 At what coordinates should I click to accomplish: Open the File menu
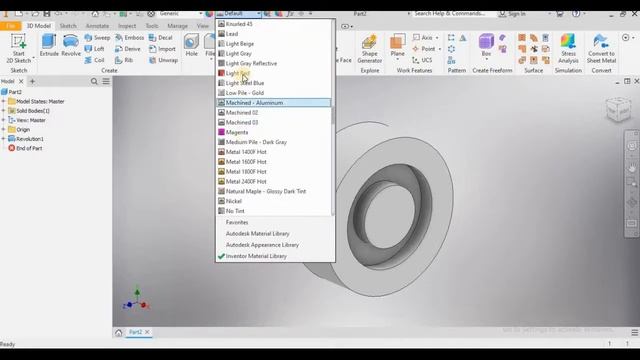click(11, 26)
